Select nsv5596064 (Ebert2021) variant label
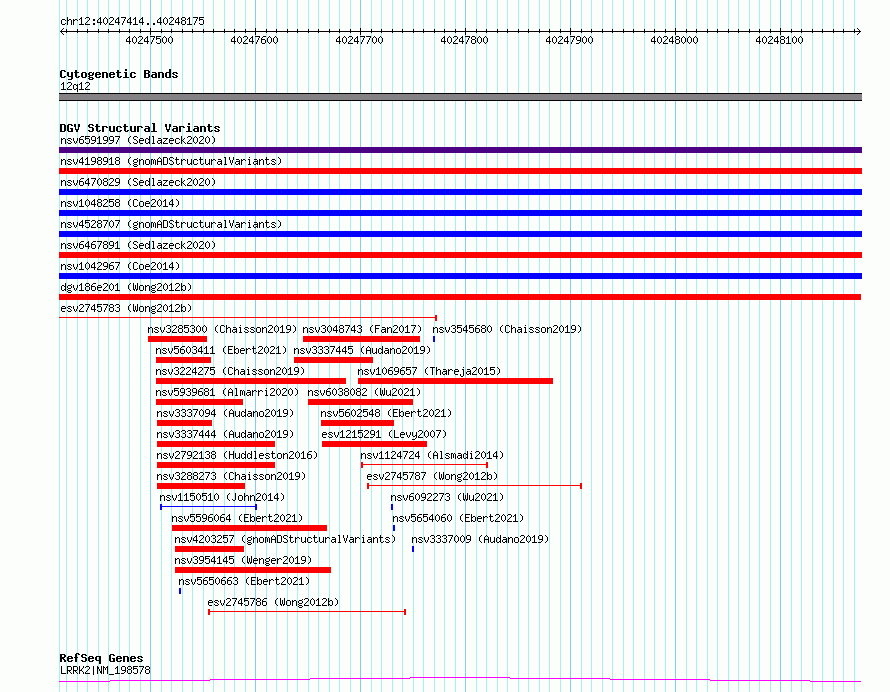 coord(237,518)
